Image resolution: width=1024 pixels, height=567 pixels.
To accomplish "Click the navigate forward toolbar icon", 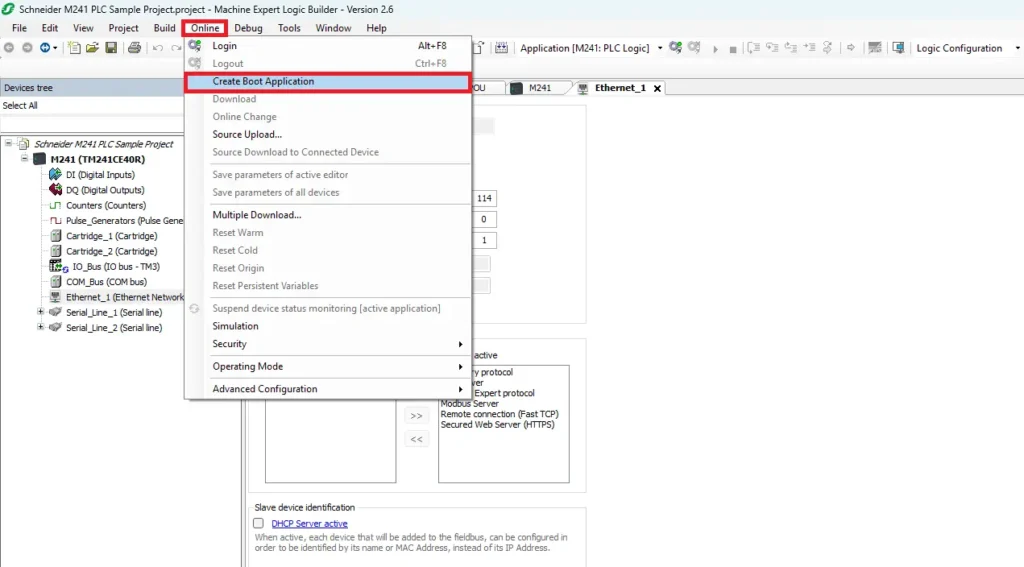I will pyautogui.click(x=27, y=48).
